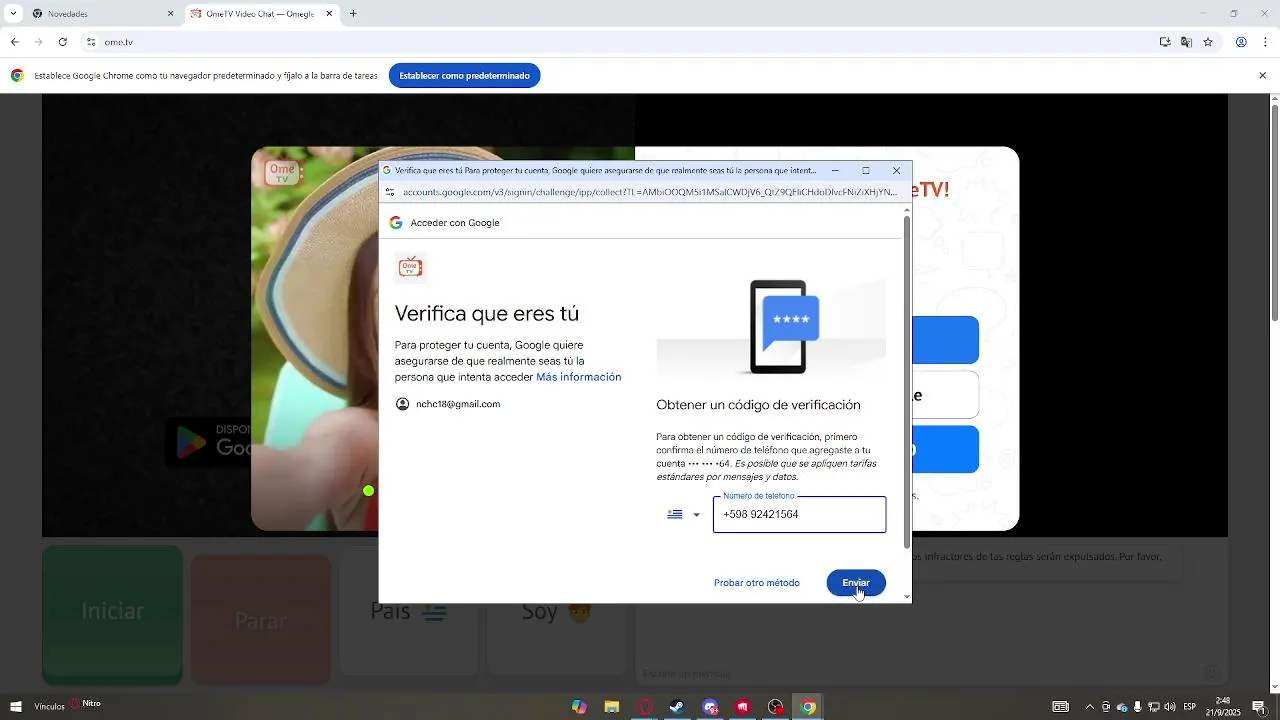Image resolution: width=1280 pixels, height=720 pixels.
Task: Open Steam from the taskbar
Action: pos(677,707)
